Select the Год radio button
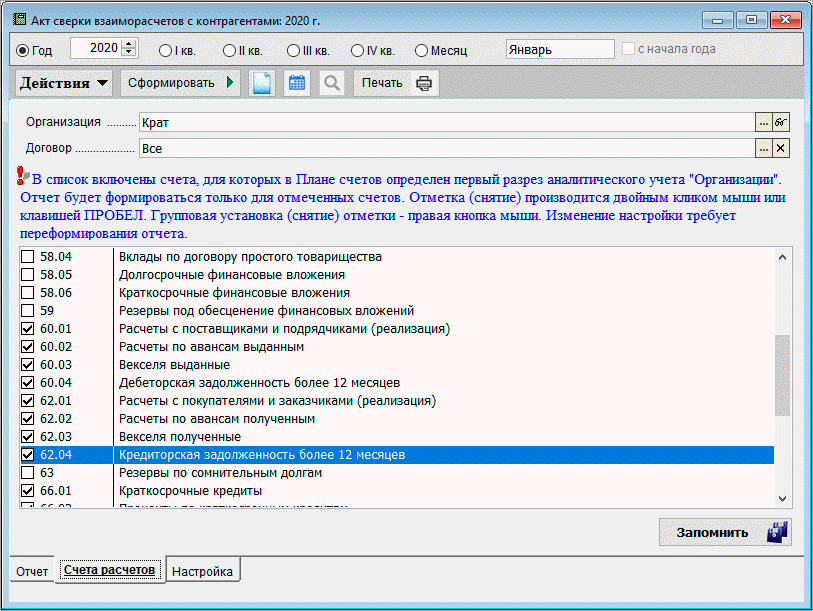Image resolution: width=813 pixels, height=611 pixels. coord(22,51)
